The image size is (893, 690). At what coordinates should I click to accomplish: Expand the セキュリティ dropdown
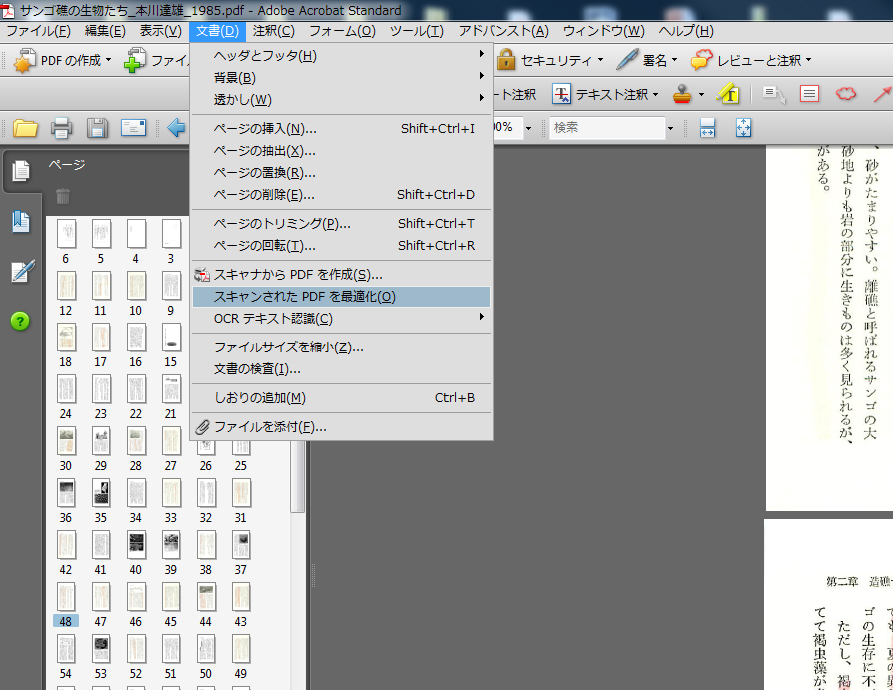click(549, 60)
